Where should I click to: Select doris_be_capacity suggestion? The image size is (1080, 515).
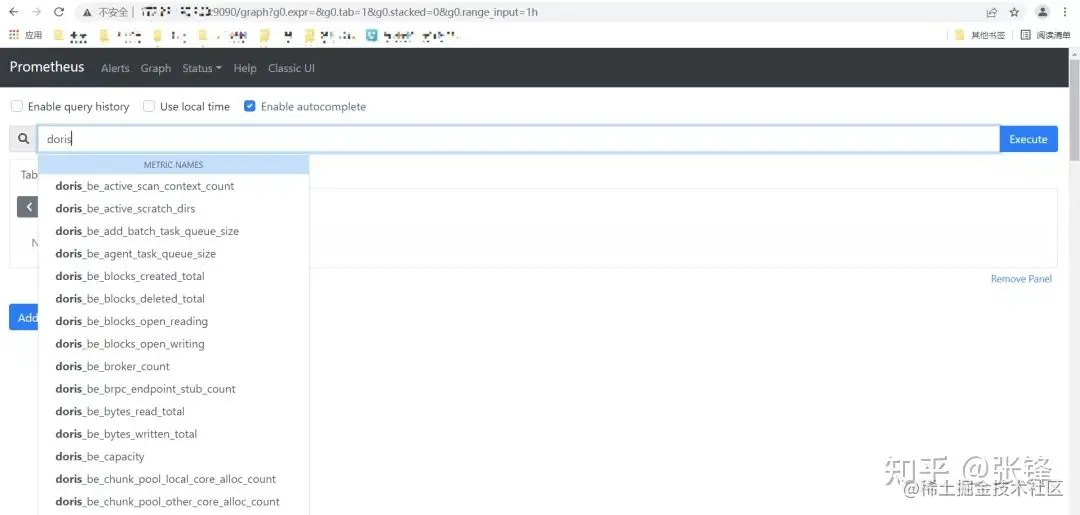(x=174, y=456)
